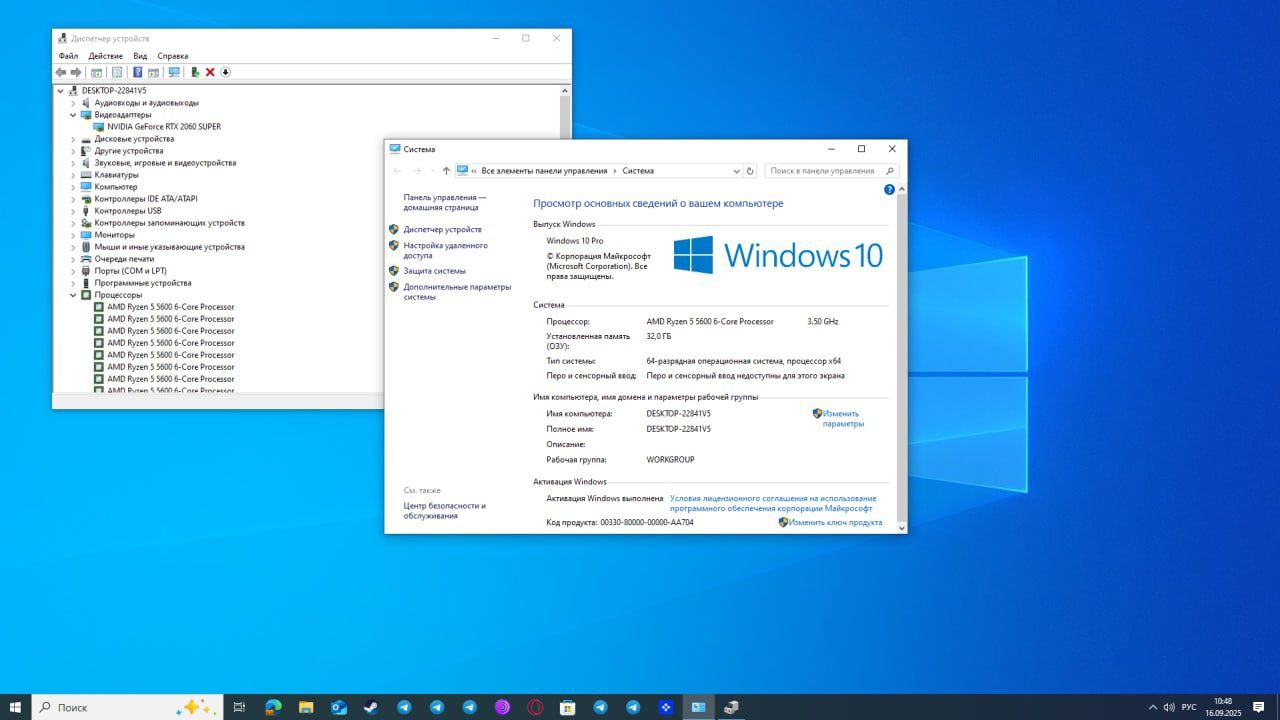This screenshot has height=720, width=1280.
Task: Open Properties via the Device Manager toolbar icon
Action: click(117, 72)
